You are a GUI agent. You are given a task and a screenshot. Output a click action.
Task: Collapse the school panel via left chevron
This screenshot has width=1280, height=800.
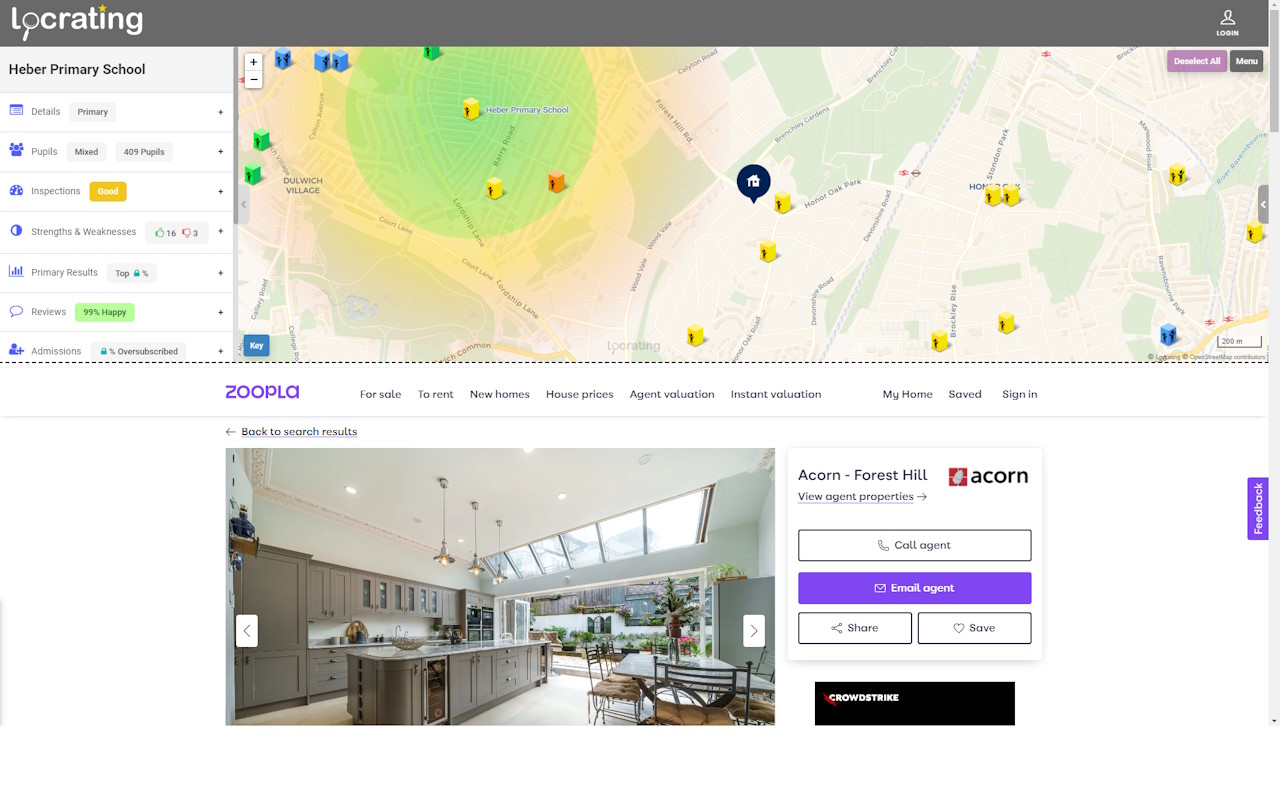[243, 203]
